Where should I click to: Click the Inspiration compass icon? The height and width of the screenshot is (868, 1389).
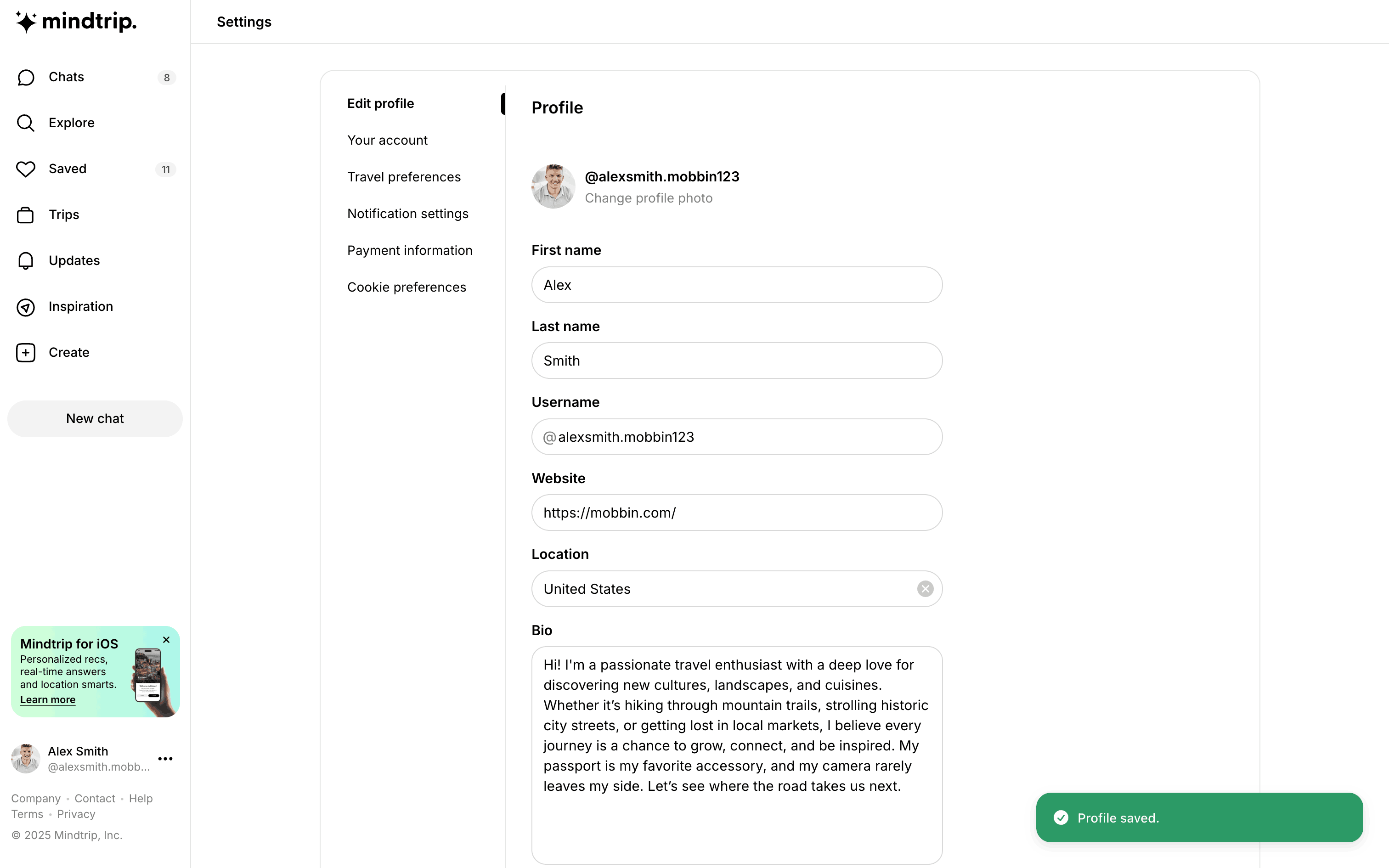(26, 307)
